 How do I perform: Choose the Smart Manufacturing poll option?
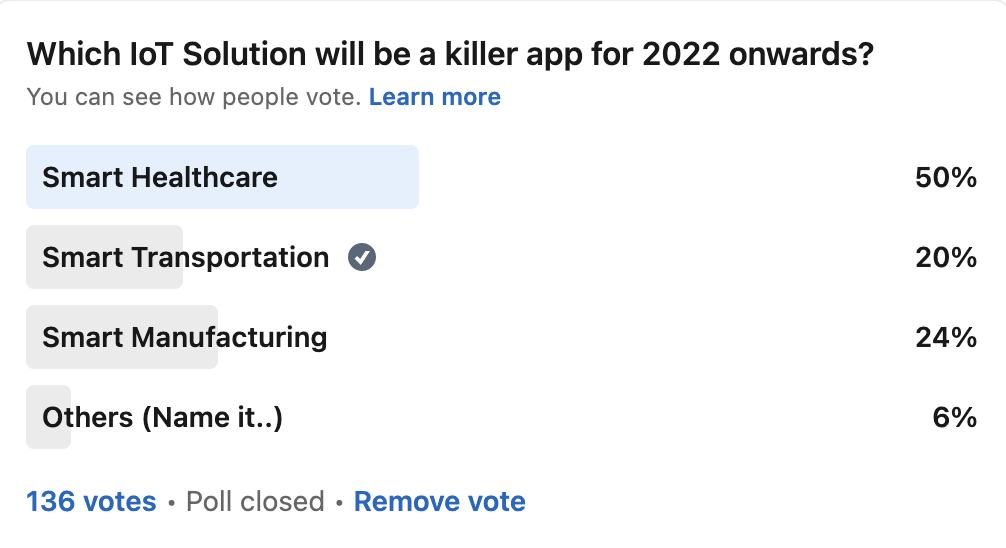pos(184,338)
